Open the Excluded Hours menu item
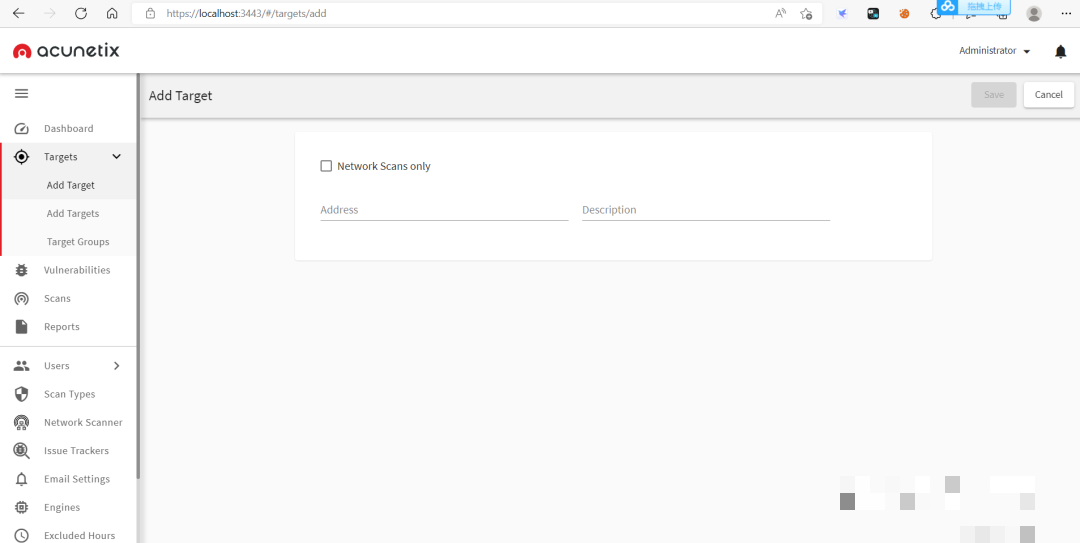1080x543 pixels. click(x=69, y=535)
